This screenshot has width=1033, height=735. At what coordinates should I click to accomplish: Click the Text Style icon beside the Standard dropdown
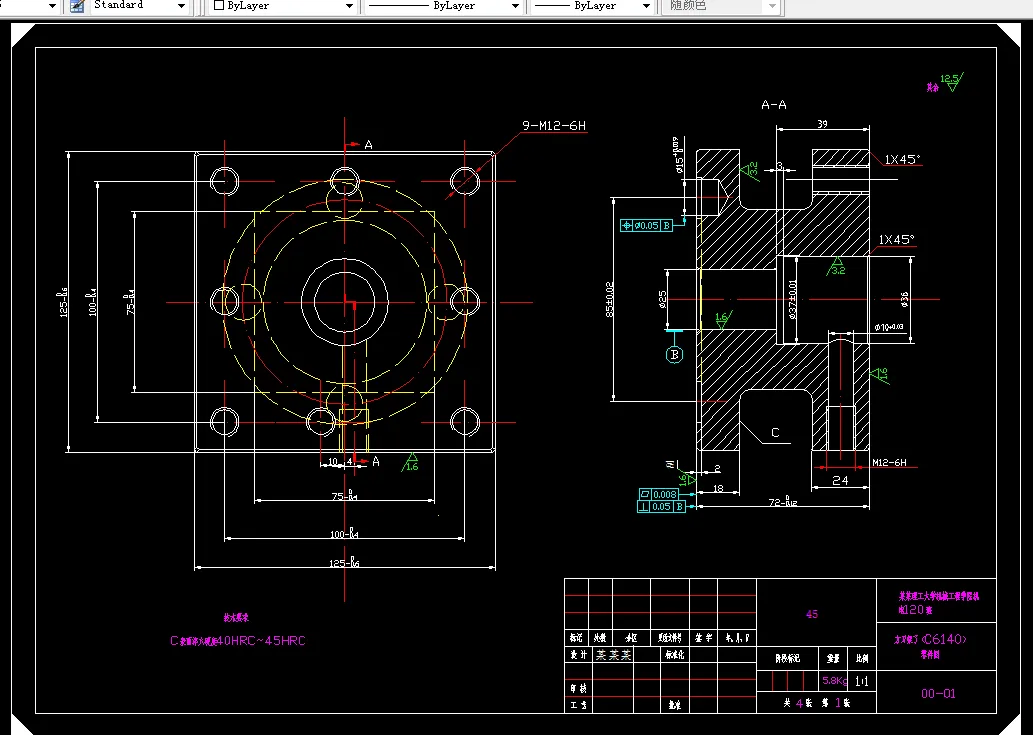pos(75,6)
